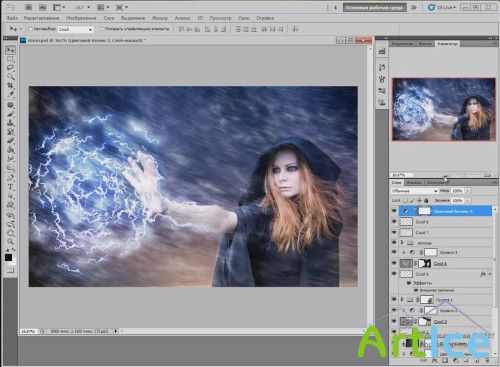500x367 pixels.
Task: Toggle visibility of the Слой 7 layer
Action: 394,232
